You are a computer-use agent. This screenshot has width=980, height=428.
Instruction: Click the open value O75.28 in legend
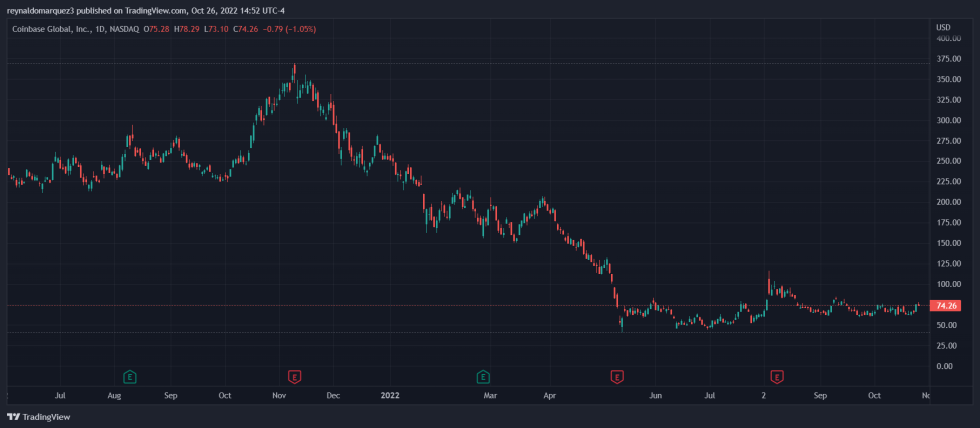point(158,29)
